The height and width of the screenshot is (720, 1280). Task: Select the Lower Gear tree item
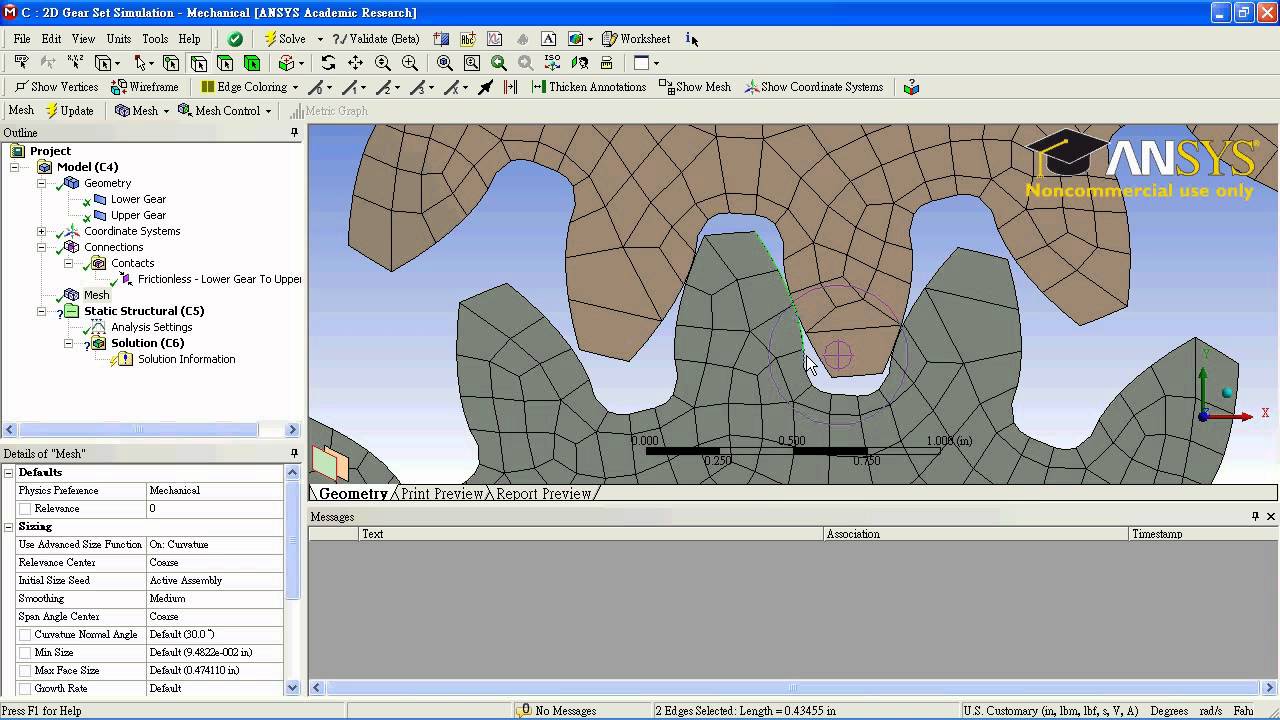click(x=138, y=199)
